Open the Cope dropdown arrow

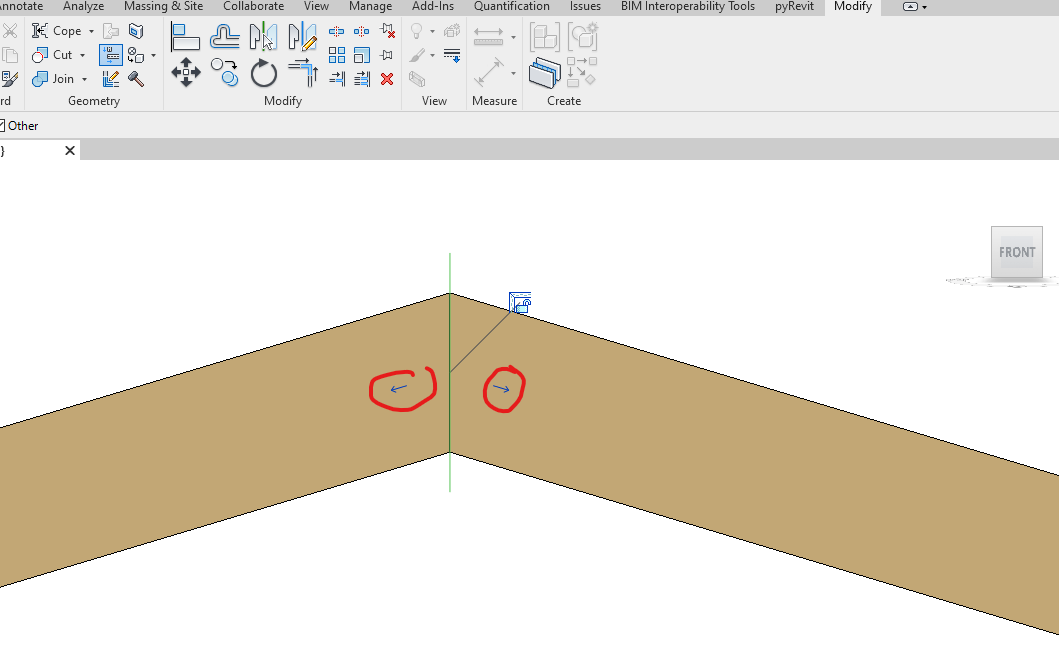pyautogui.click(x=91, y=31)
